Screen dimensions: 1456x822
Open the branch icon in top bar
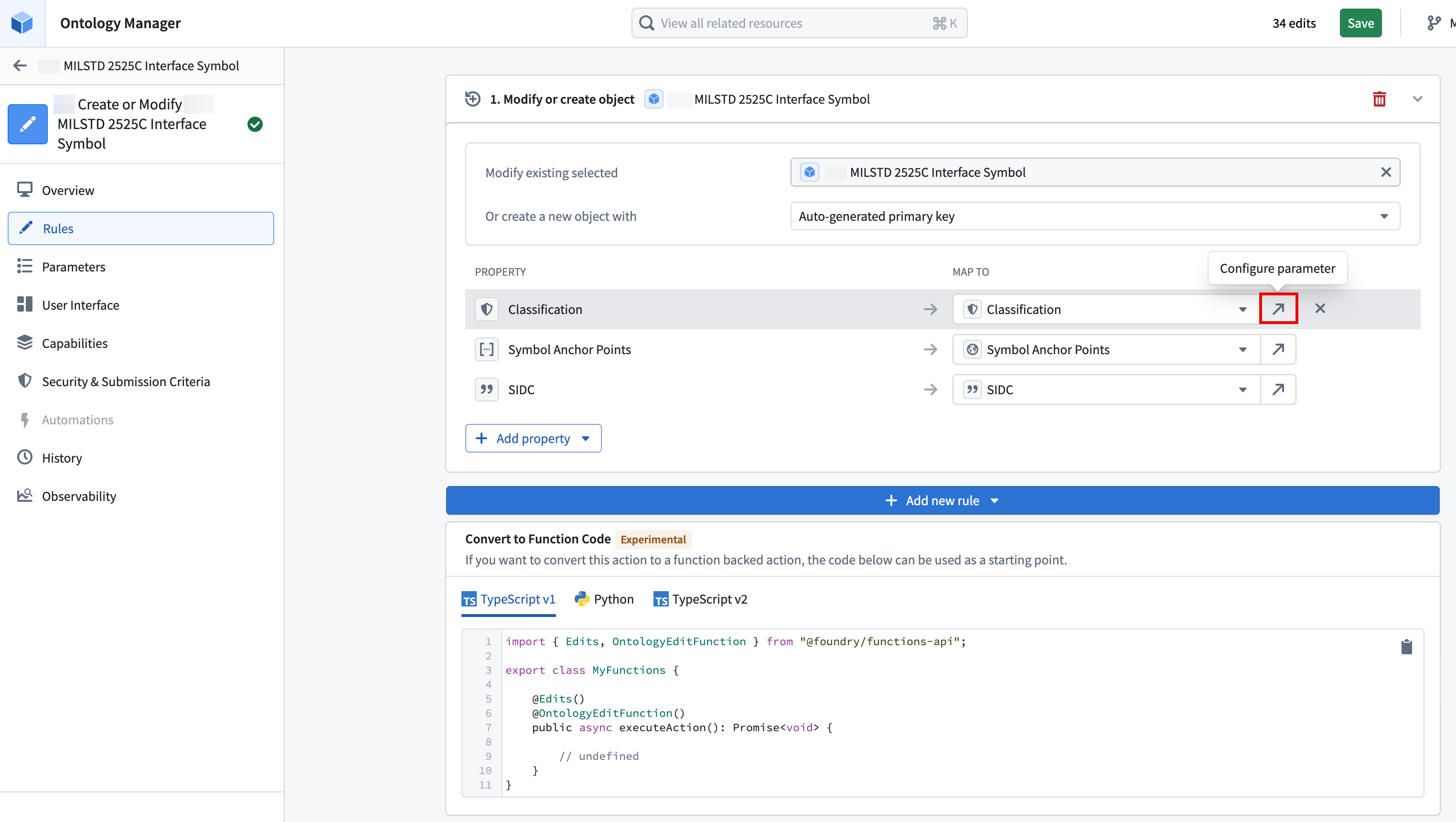tap(1434, 23)
